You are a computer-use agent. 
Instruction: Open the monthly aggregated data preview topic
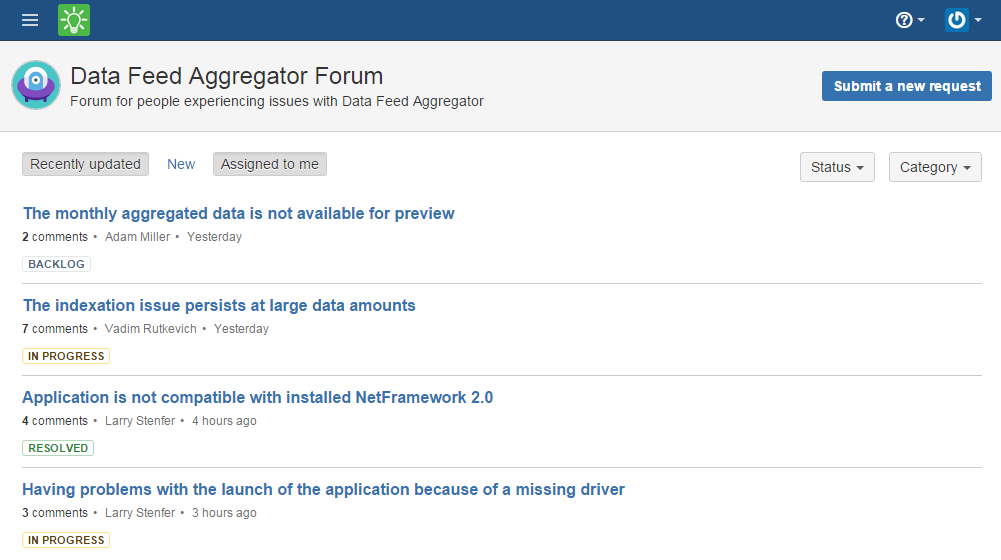point(239,213)
